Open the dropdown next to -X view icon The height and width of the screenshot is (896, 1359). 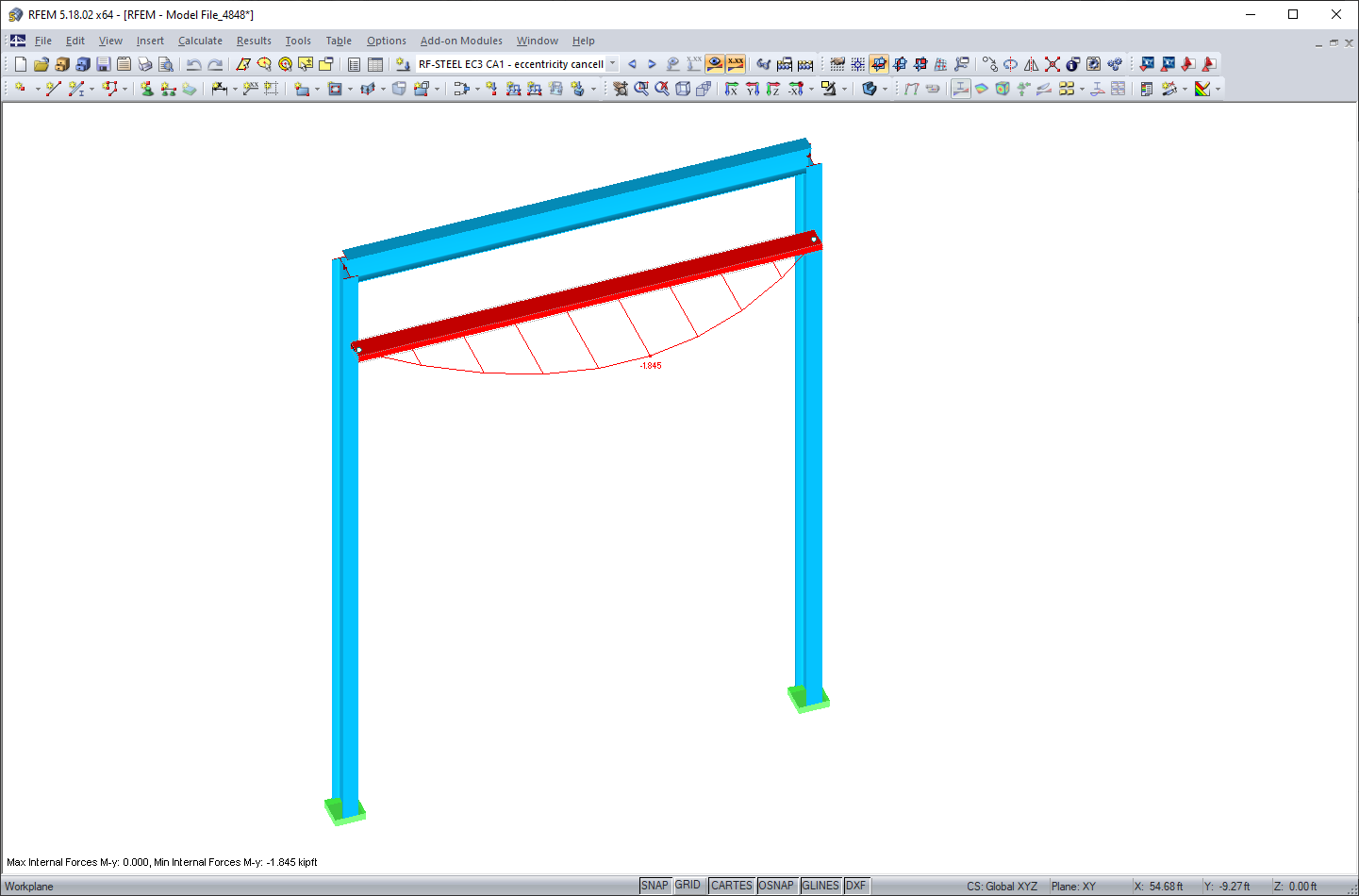(x=811, y=89)
